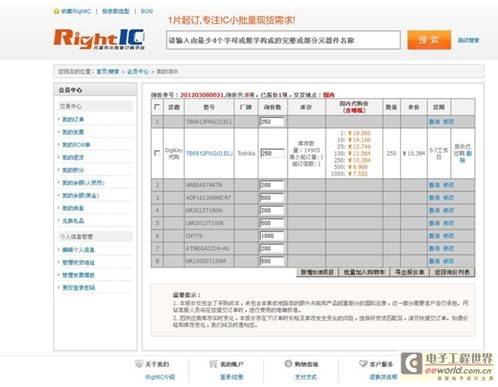Click the quantity field in row 3 showing 500

tap(272, 198)
